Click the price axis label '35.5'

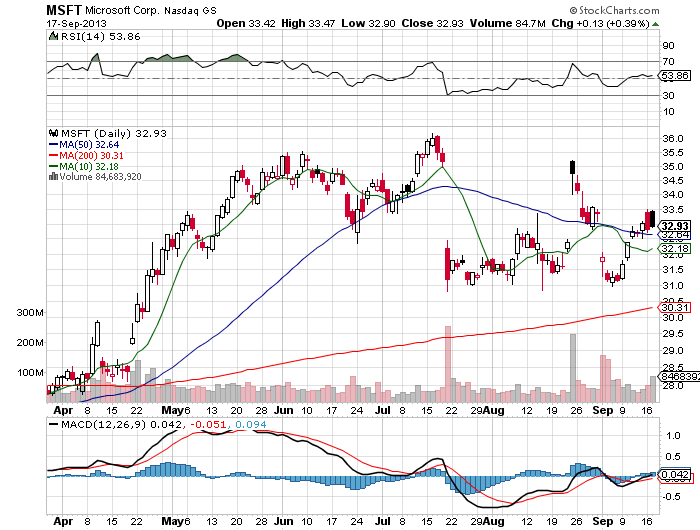click(x=672, y=153)
